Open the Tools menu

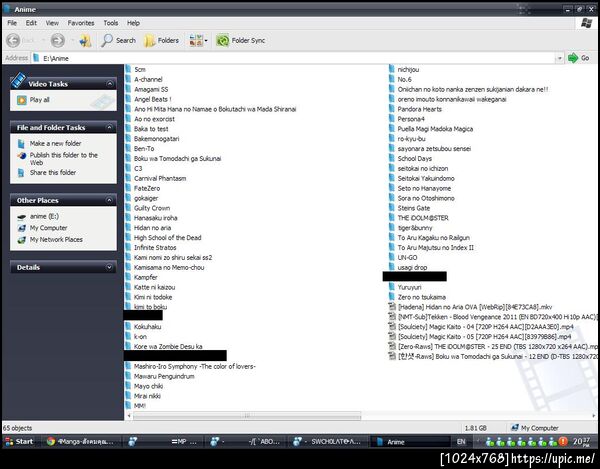[x=111, y=23]
